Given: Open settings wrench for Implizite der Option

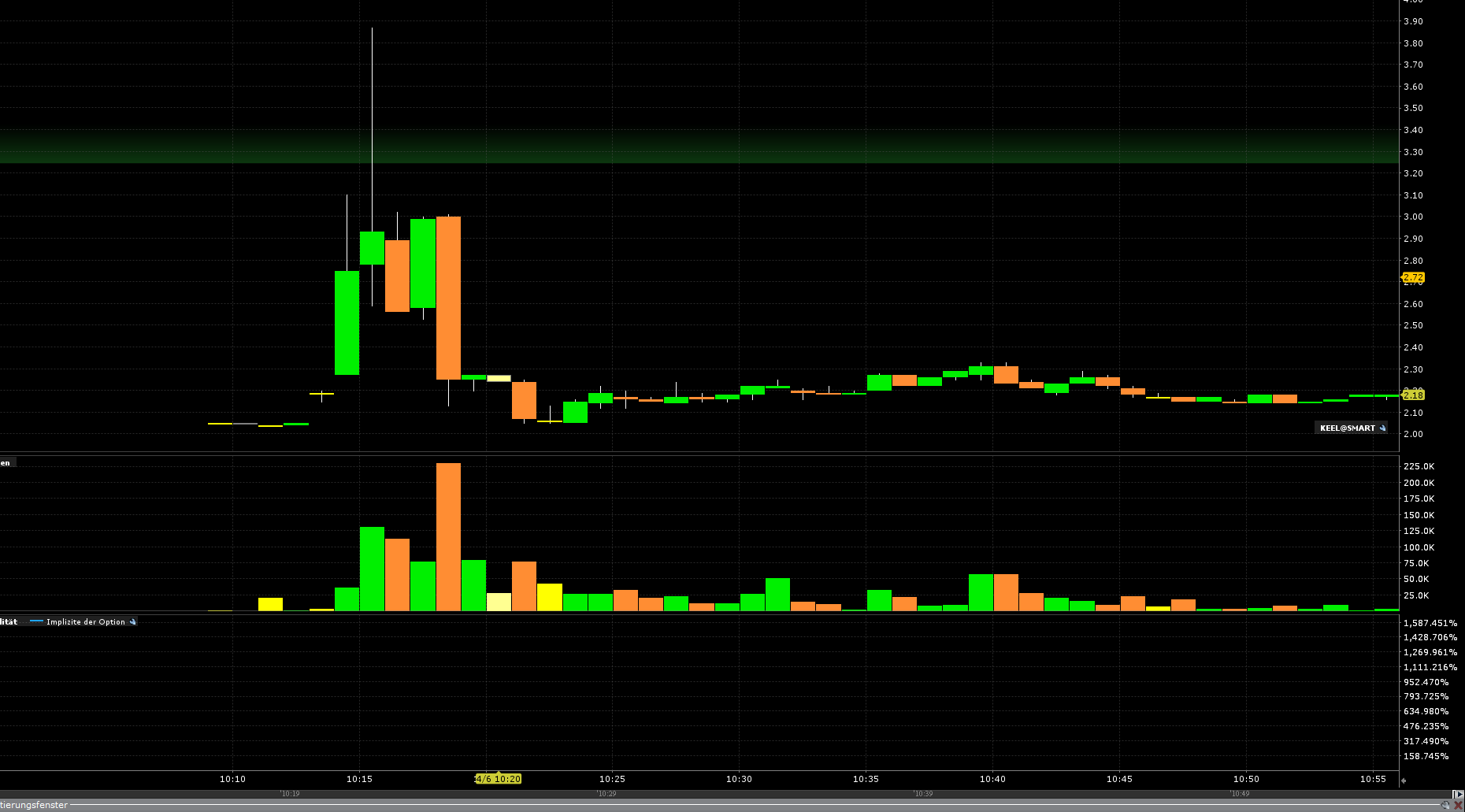Looking at the screenshot, I should tap(132, 622).
